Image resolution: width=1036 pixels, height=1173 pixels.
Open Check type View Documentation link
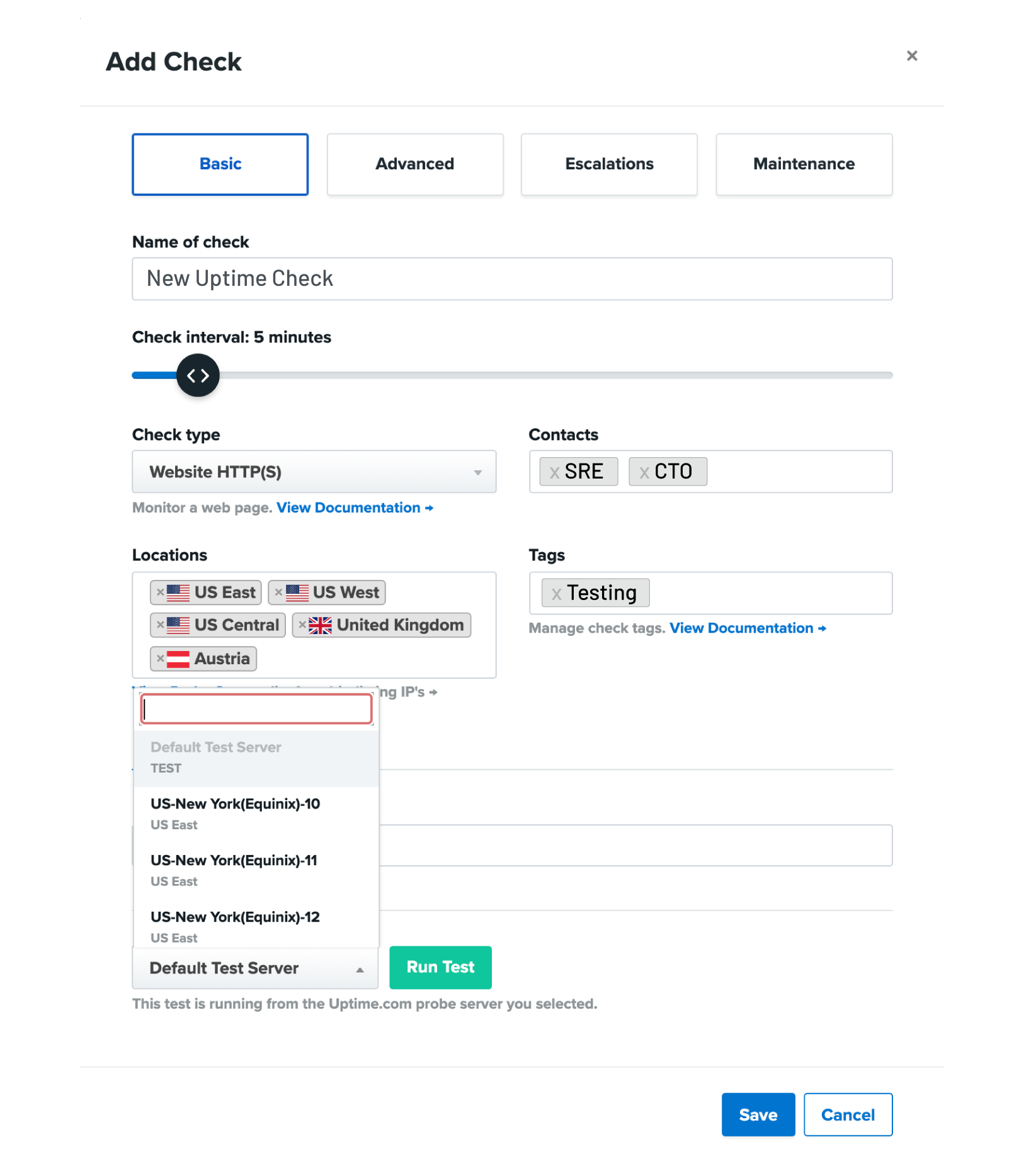[355, 508]
